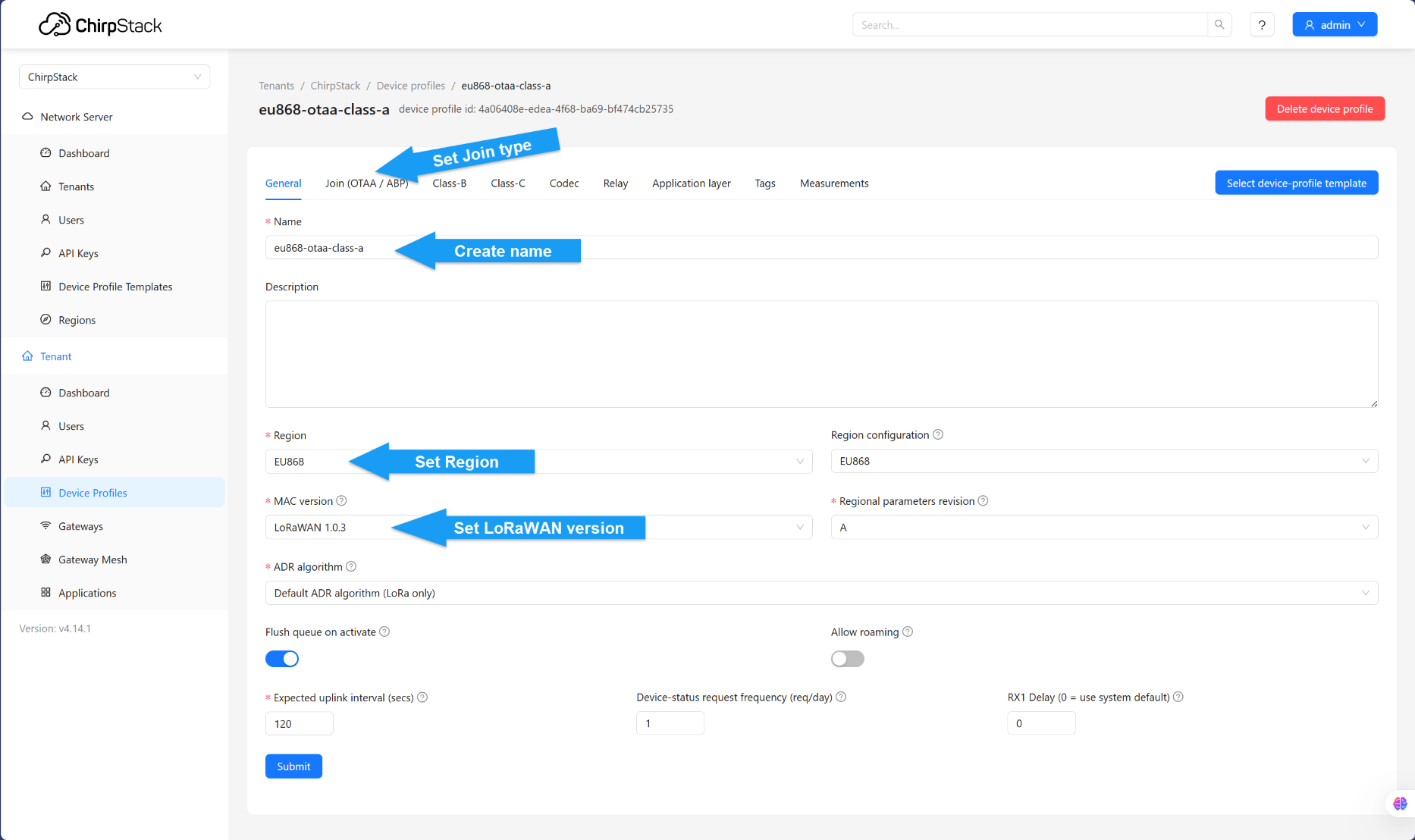This screenshot has width=1415, height=840.
Task: Follow the ChirpStack breadcrumb link
Action: tap(335, 86)
